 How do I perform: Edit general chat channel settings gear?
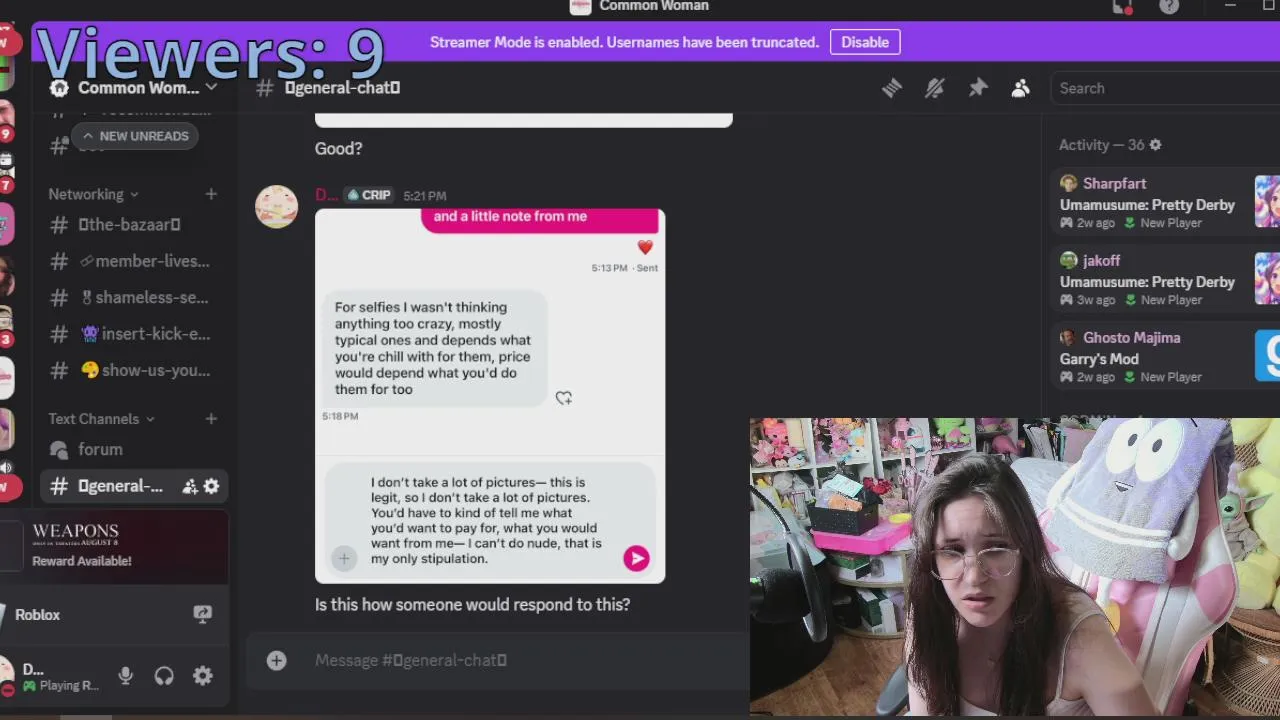click(x=211, y=486)
